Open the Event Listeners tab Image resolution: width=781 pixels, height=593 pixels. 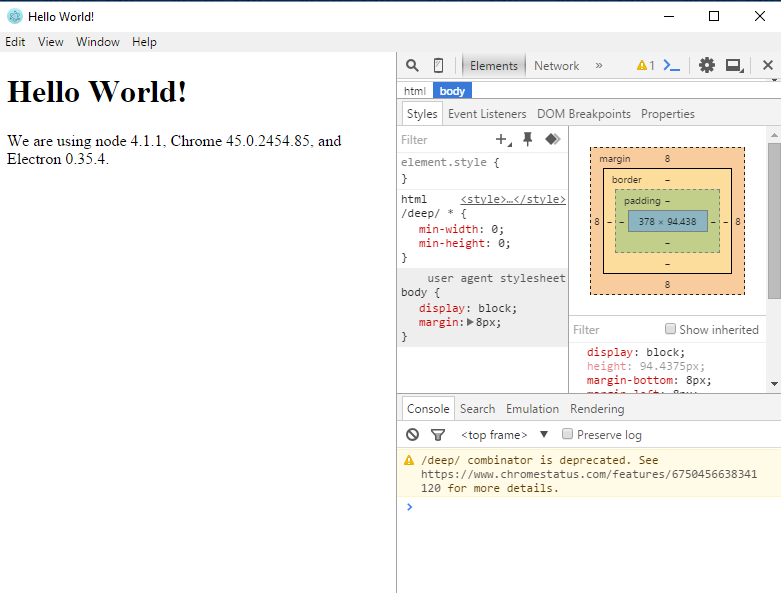click(x=487, y=114)
